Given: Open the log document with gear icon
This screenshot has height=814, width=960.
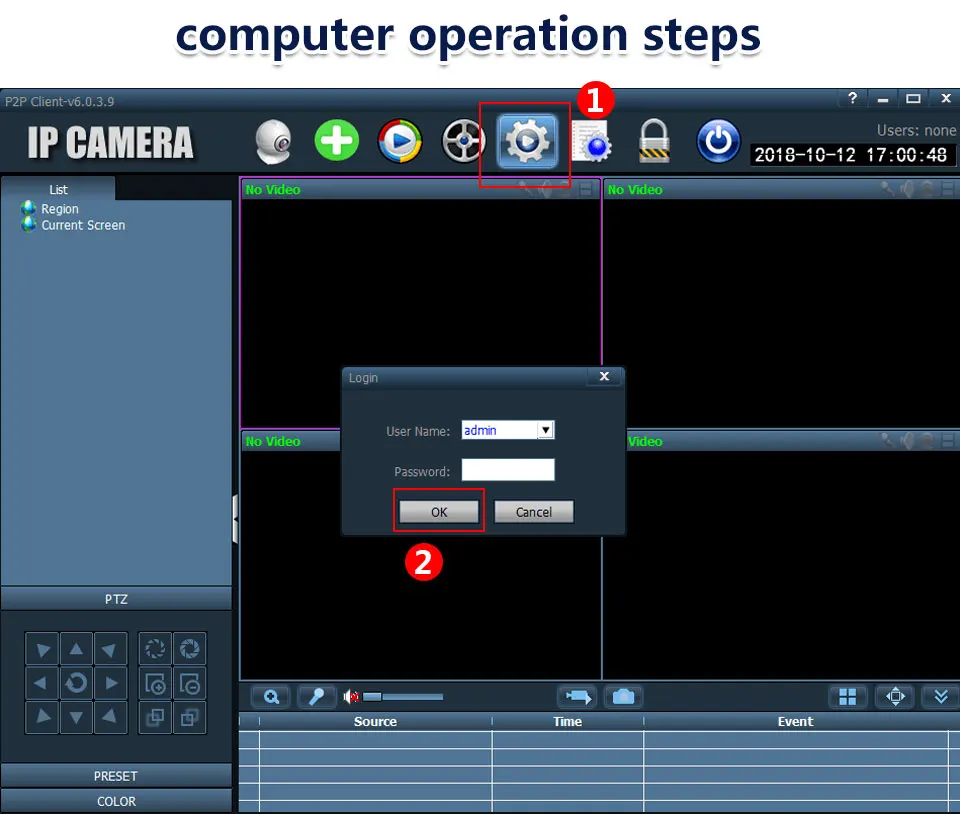Looking at the screenshot, I should tap(591, 141).
